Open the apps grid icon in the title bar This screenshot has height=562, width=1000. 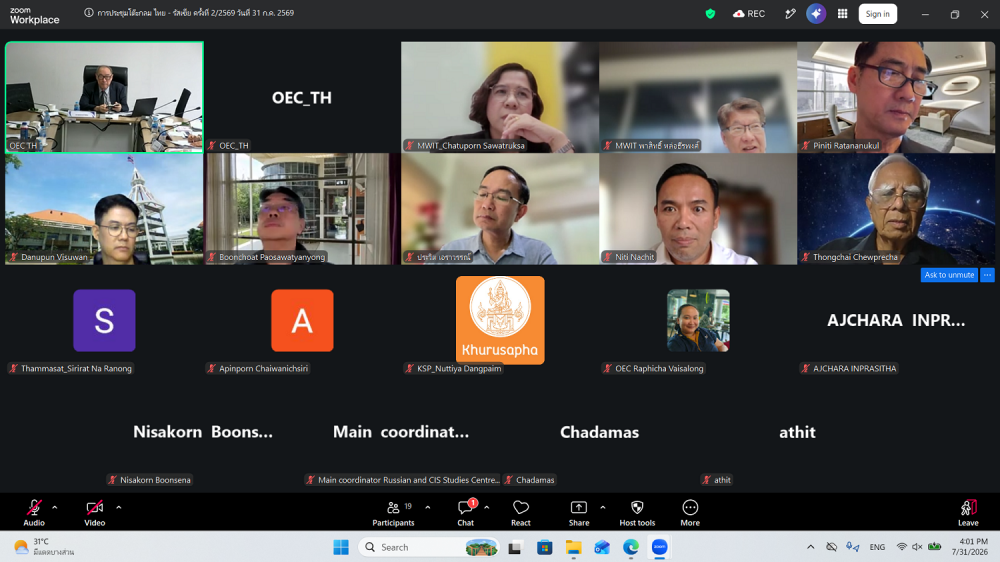pyautogui.click(x=842, y=14)
